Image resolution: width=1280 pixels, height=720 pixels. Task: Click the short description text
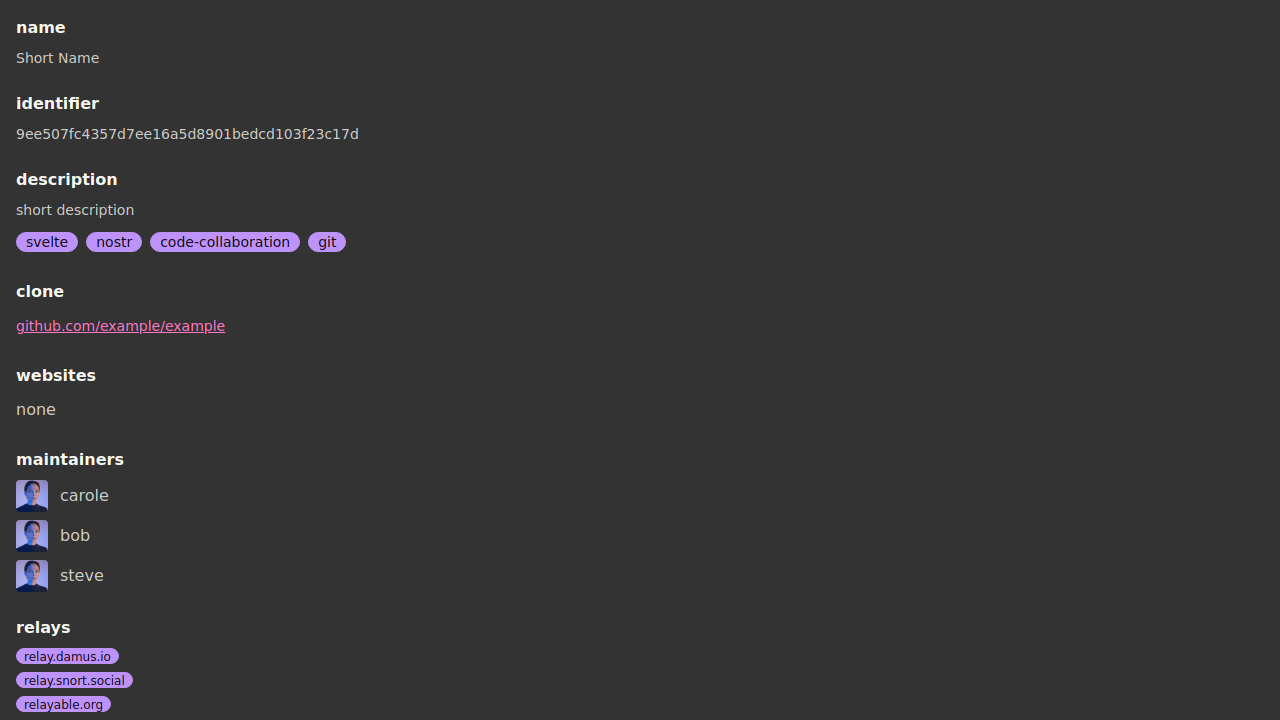[75, 210]
